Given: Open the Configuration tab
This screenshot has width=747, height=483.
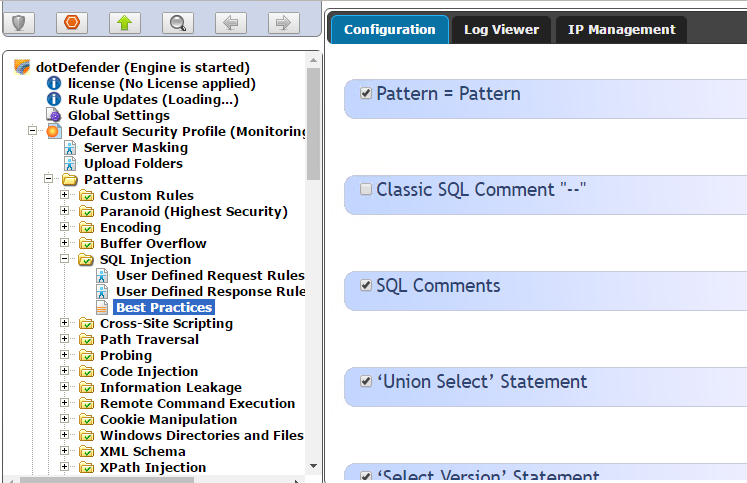Looking at the screenshot, I should point(390,30).
